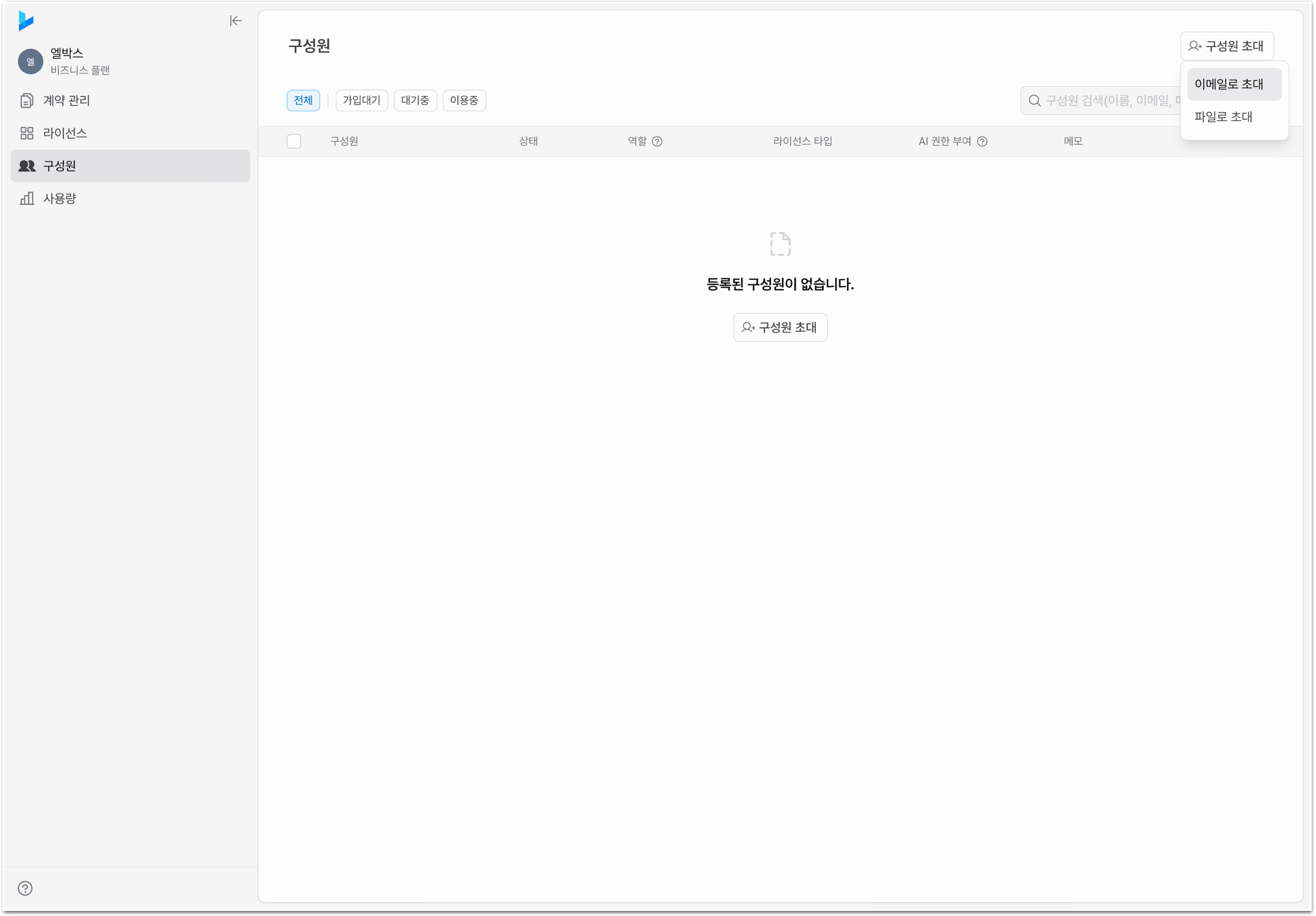1316x916 pixels.
Task: Select the 대기중 filter chip
Action: (415, 100)
